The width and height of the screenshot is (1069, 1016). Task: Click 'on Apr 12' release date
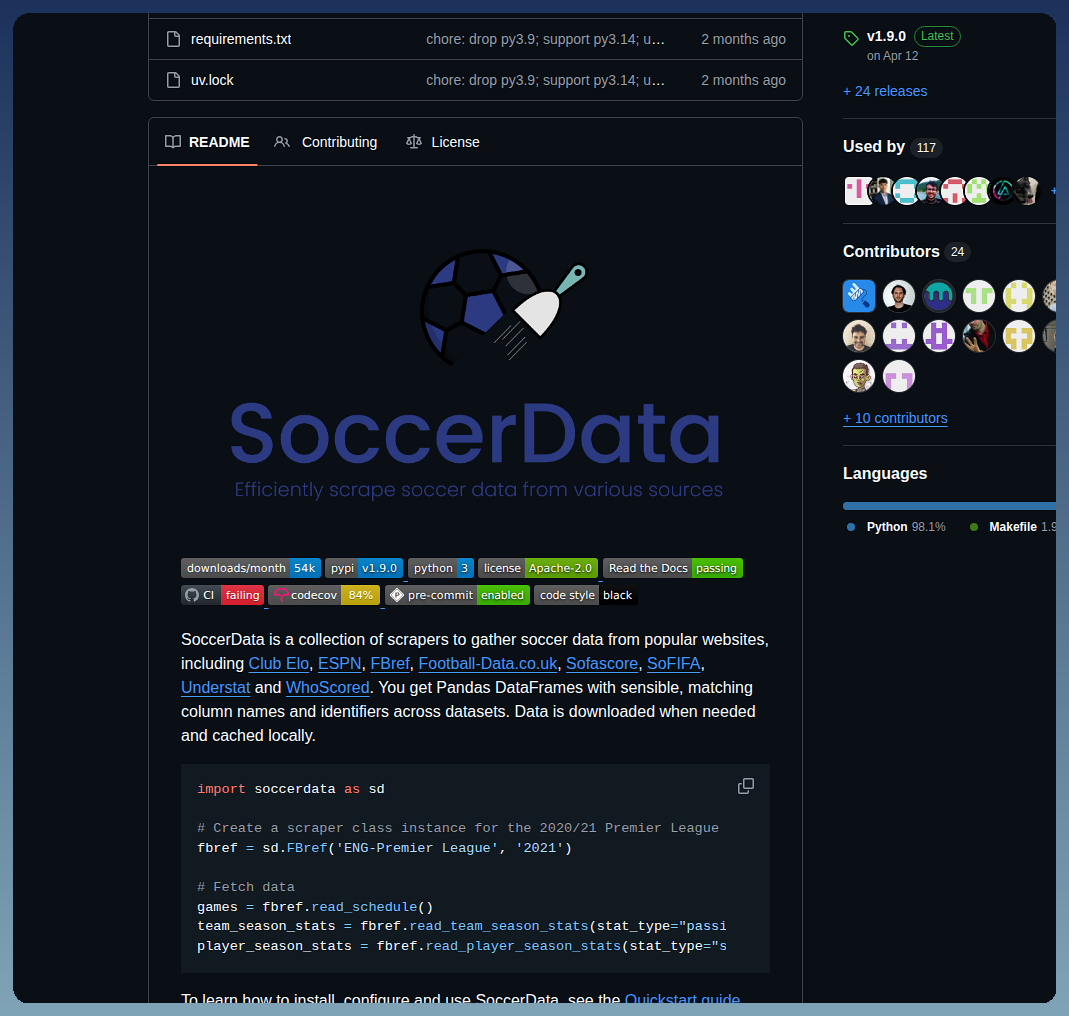[892, 56]
